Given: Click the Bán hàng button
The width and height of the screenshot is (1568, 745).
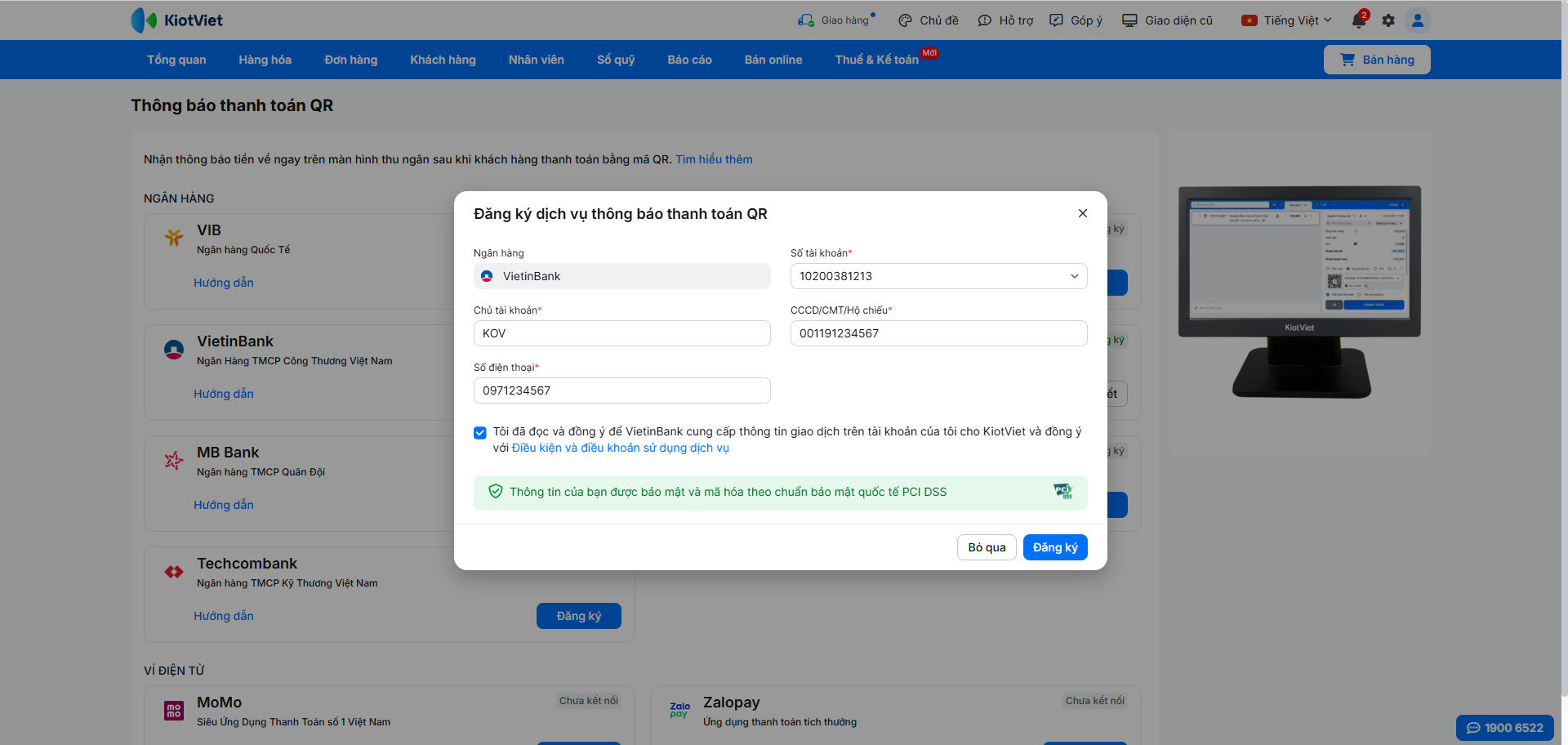Looking at the screenshot, I should point(1377,60).
